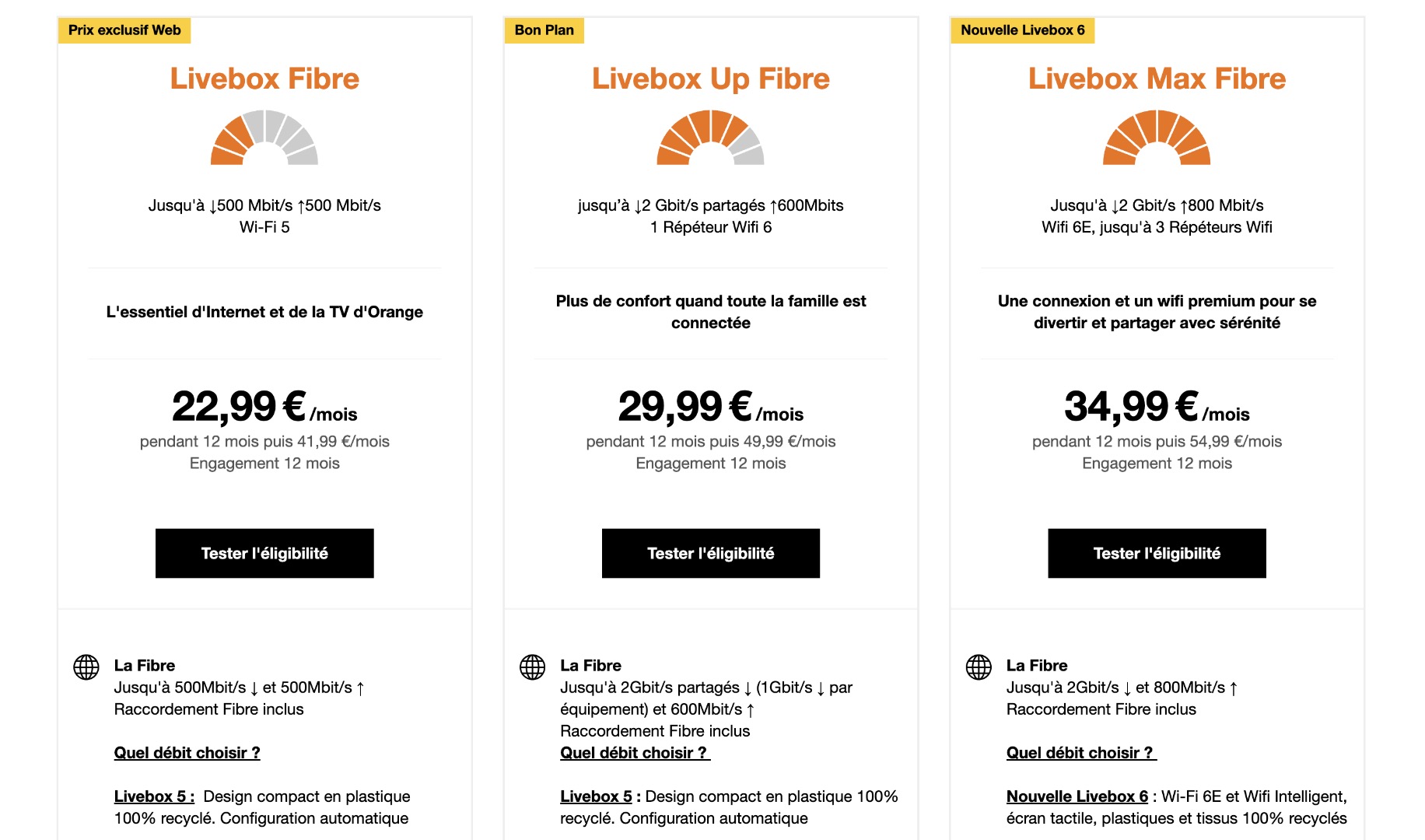
Task: Click the globe icon under Livebox Up Fibre
Action: pyautogui.click(x=533, y=667)
